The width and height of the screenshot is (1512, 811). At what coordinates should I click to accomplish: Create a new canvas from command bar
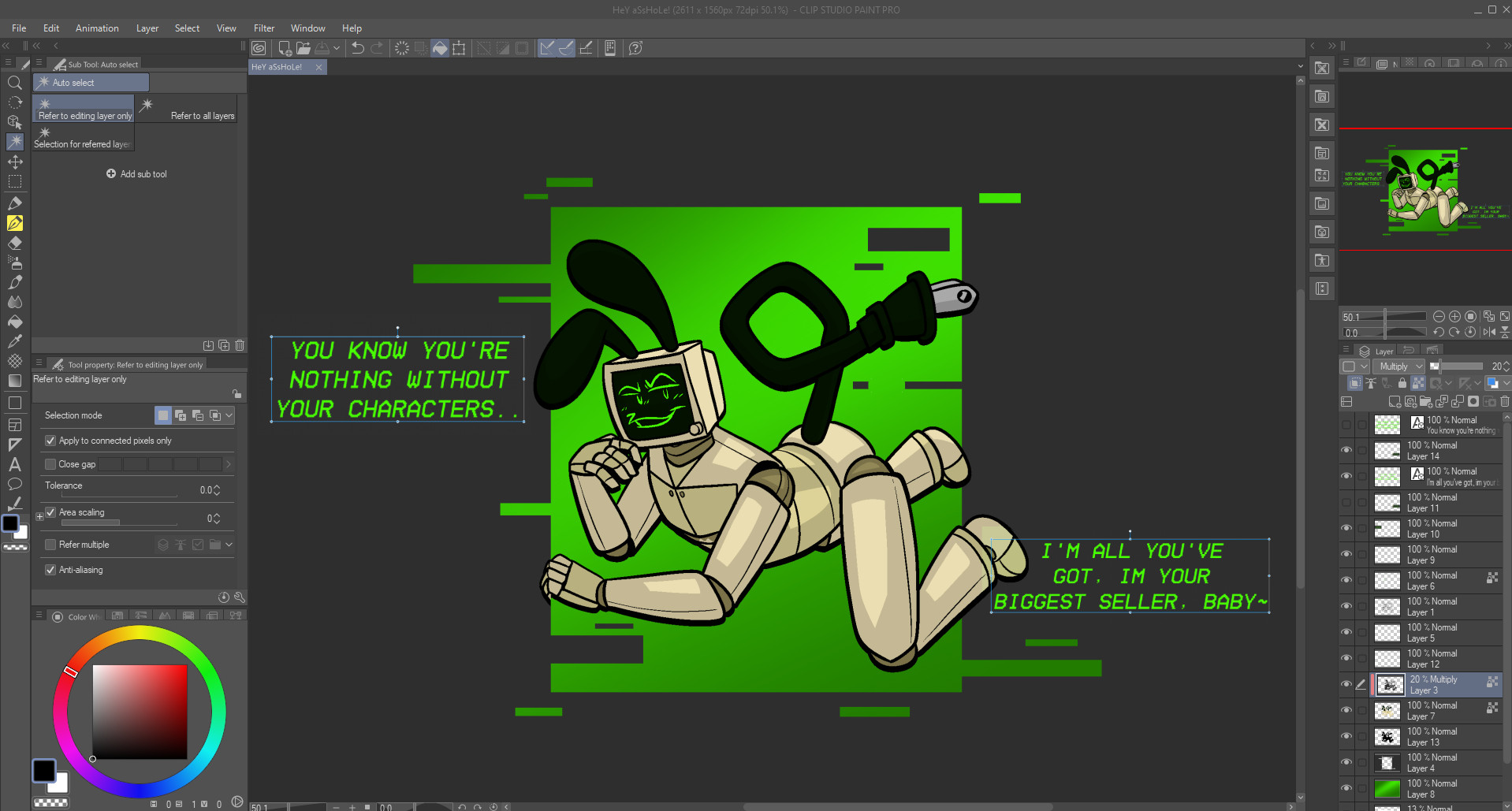(x=285, y=48)
